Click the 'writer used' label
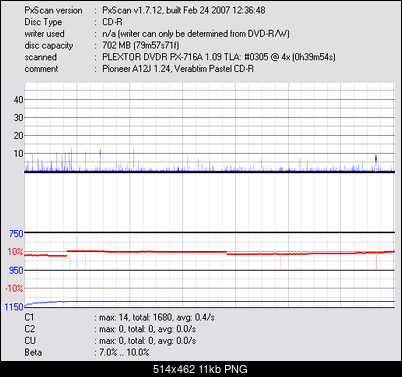 coord(44,34)
